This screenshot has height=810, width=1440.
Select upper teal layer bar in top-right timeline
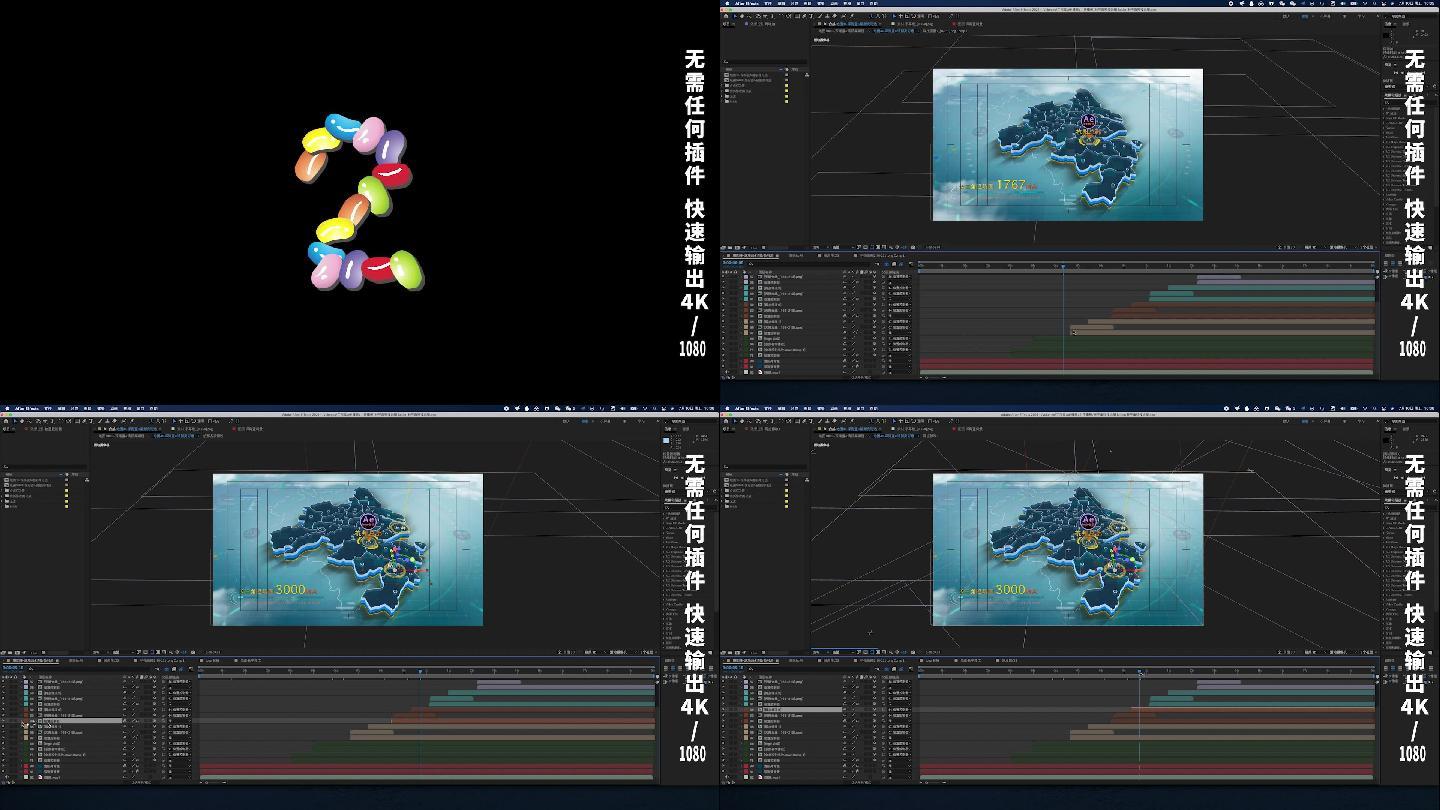[x=1271, y=288]
